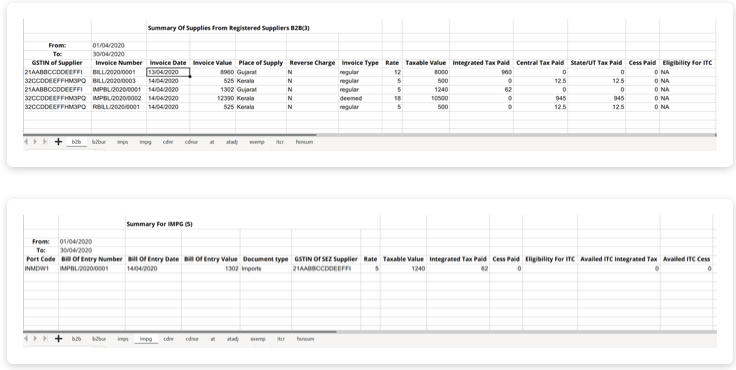
Task: Jump to last sheet tab in B2B spreadsheet
Action: coord(45,141)
